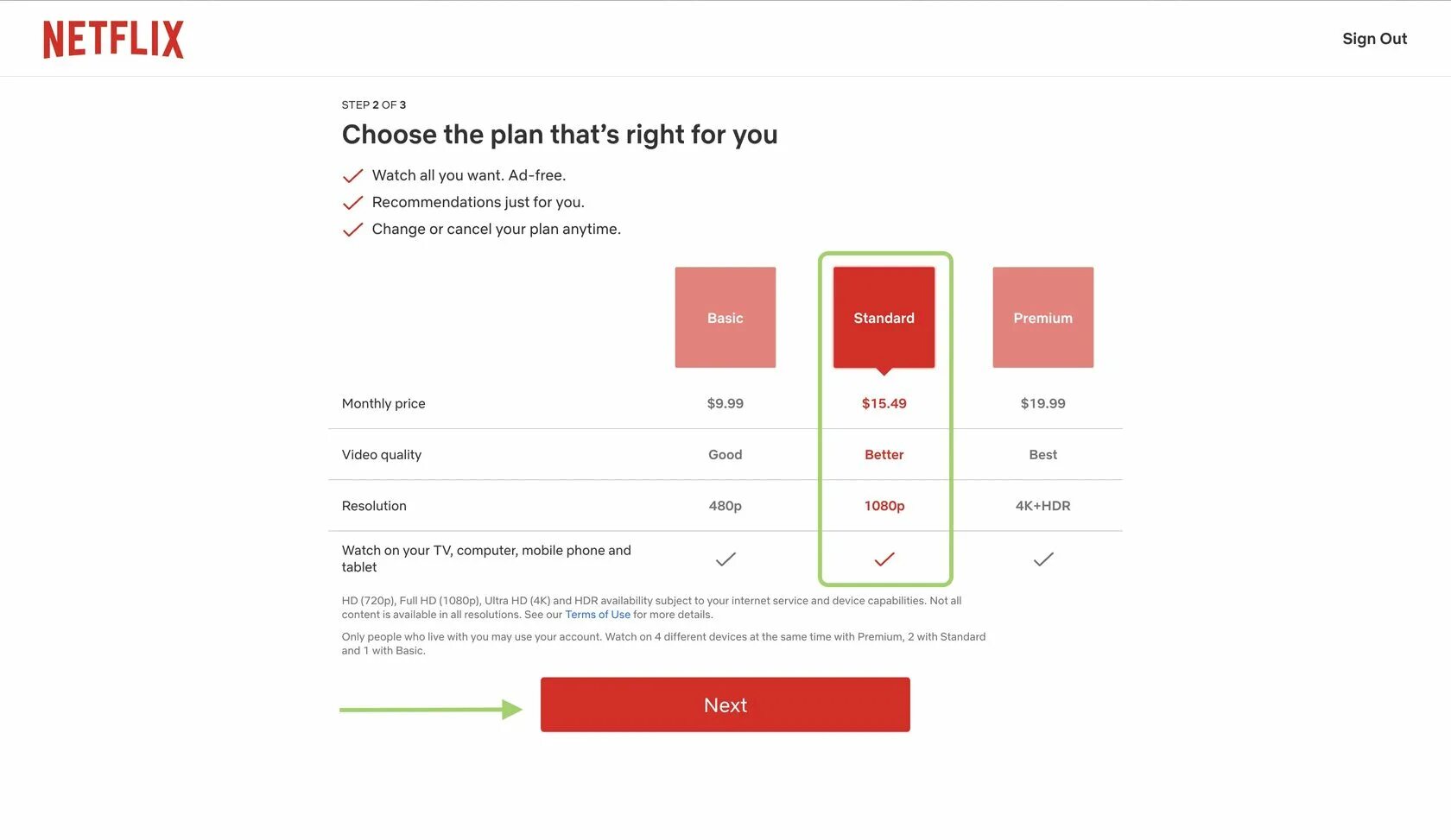Click the red Next button
1451x840 pixels.
(725, 704)
